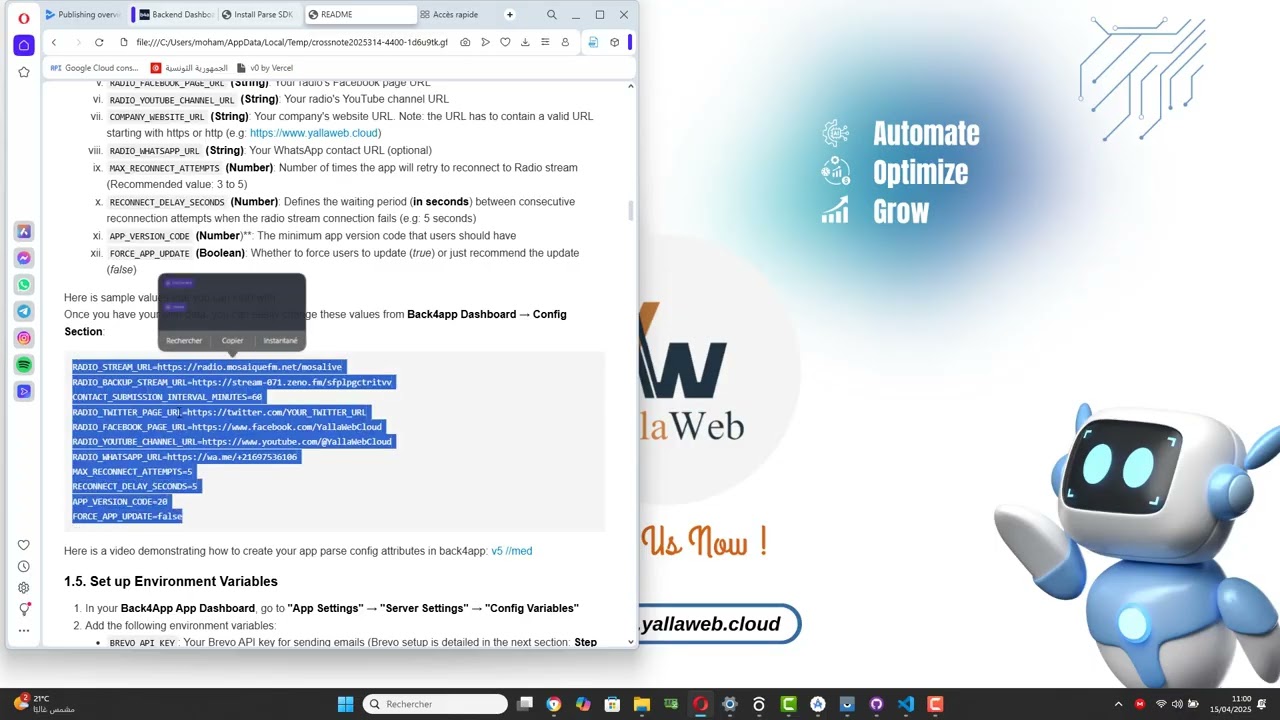This screenshot has width=1280, height=720.
Task: Open Spotify in Opera sidebar
Action: pyautogui.click(x=24, y=365)
